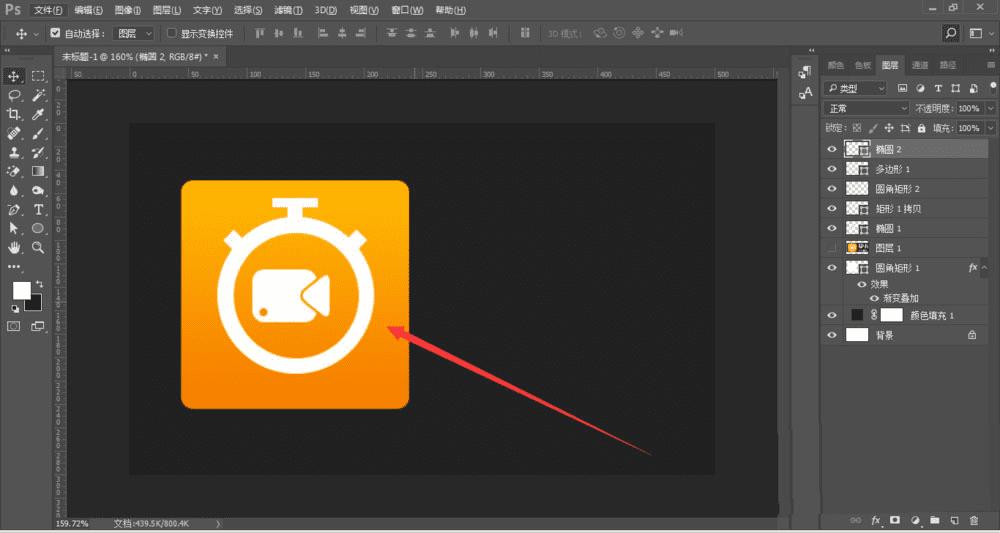Create a new adjustment layer

coord(916,520)
